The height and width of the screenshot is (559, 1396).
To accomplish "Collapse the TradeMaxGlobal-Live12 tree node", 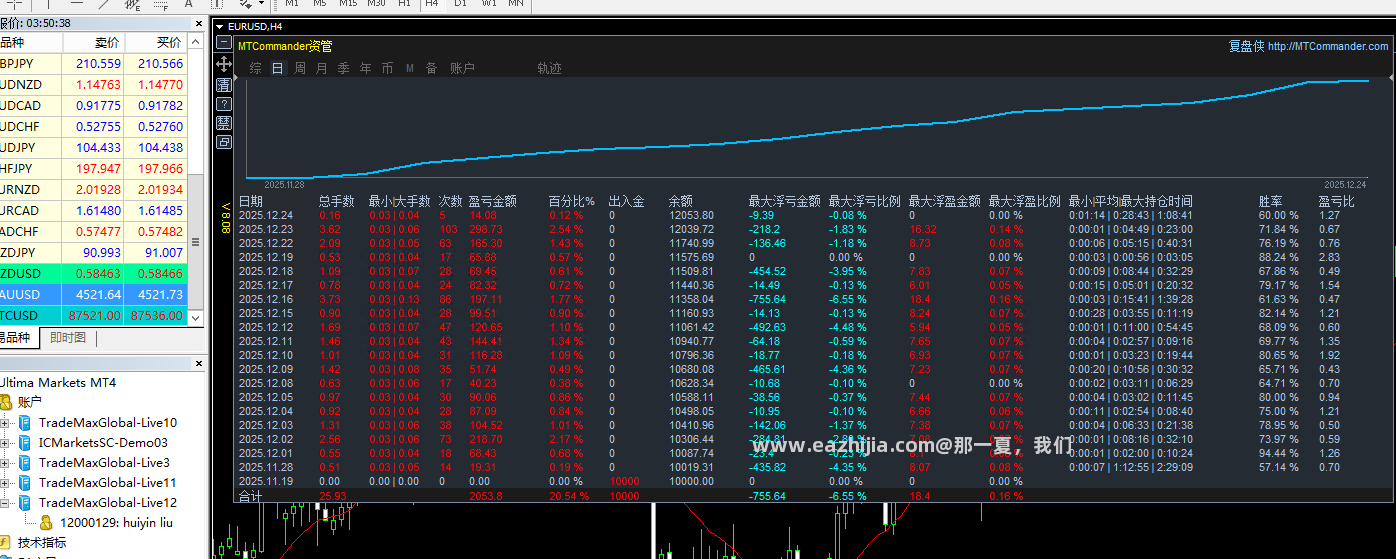I will (5, 503).
